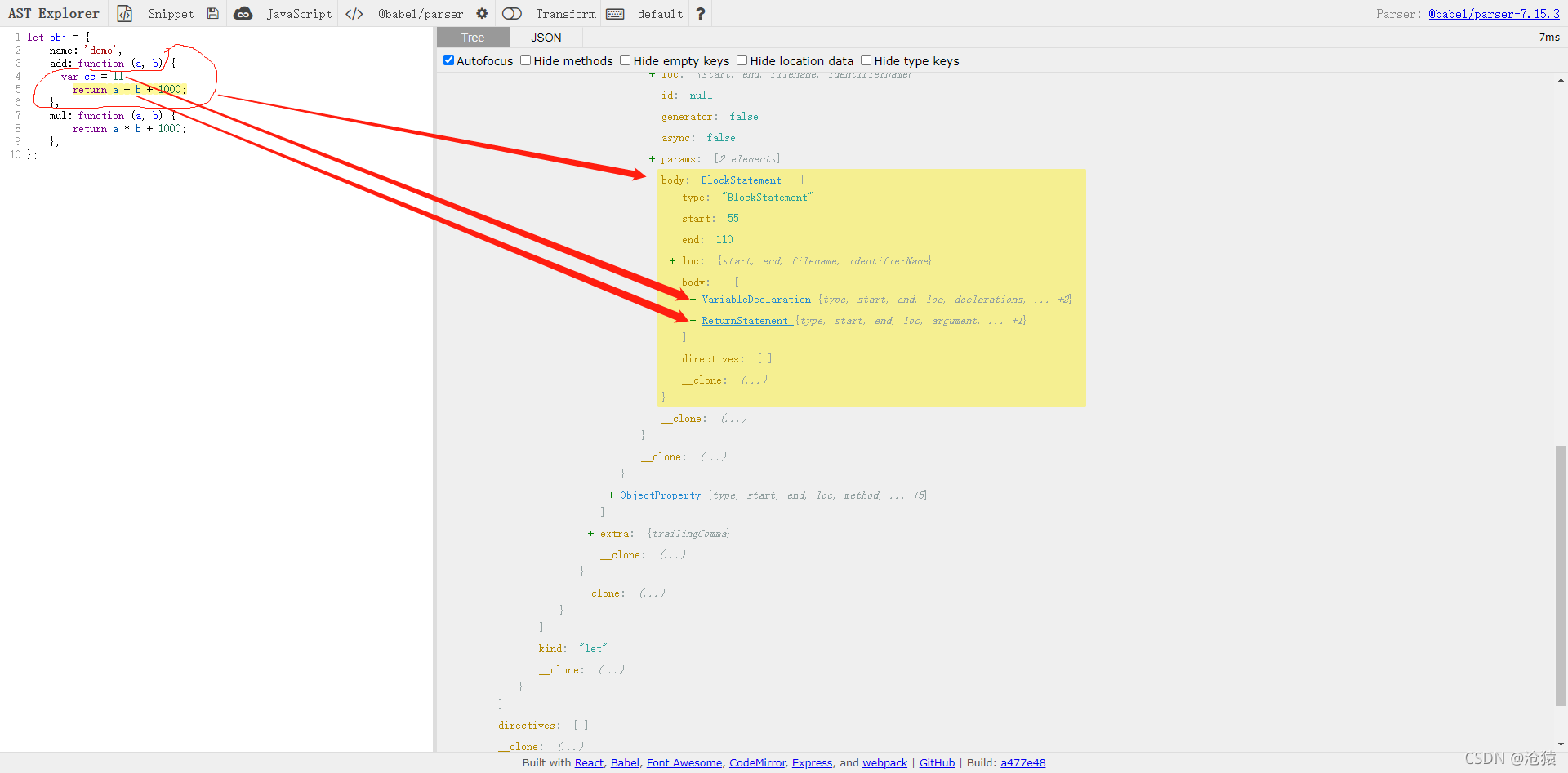
Task: Expand the loc node under BlockStatement
Action: [x=672, y=261]
